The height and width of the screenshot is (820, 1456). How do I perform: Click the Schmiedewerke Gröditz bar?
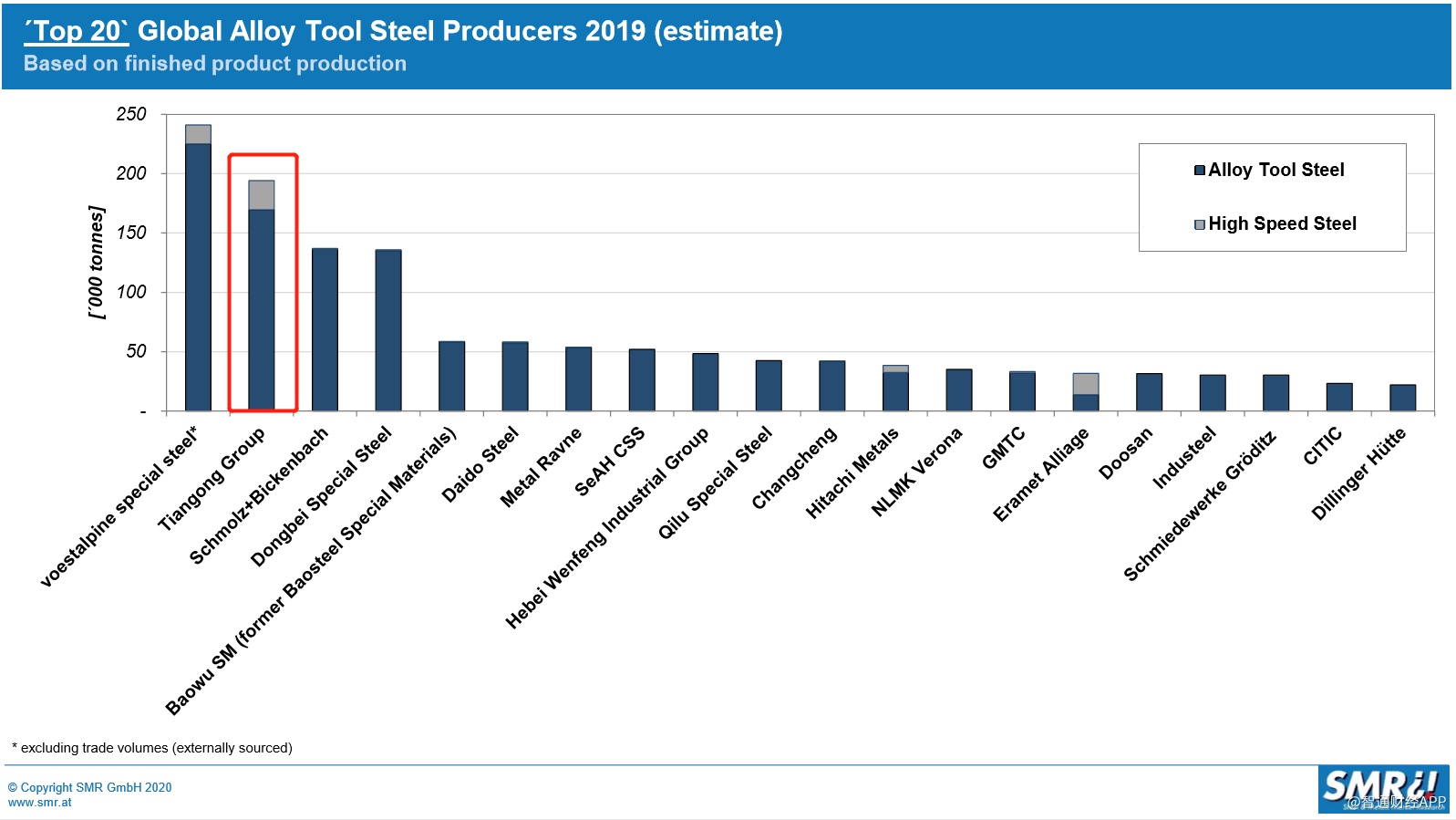[x=1275, y=393]
